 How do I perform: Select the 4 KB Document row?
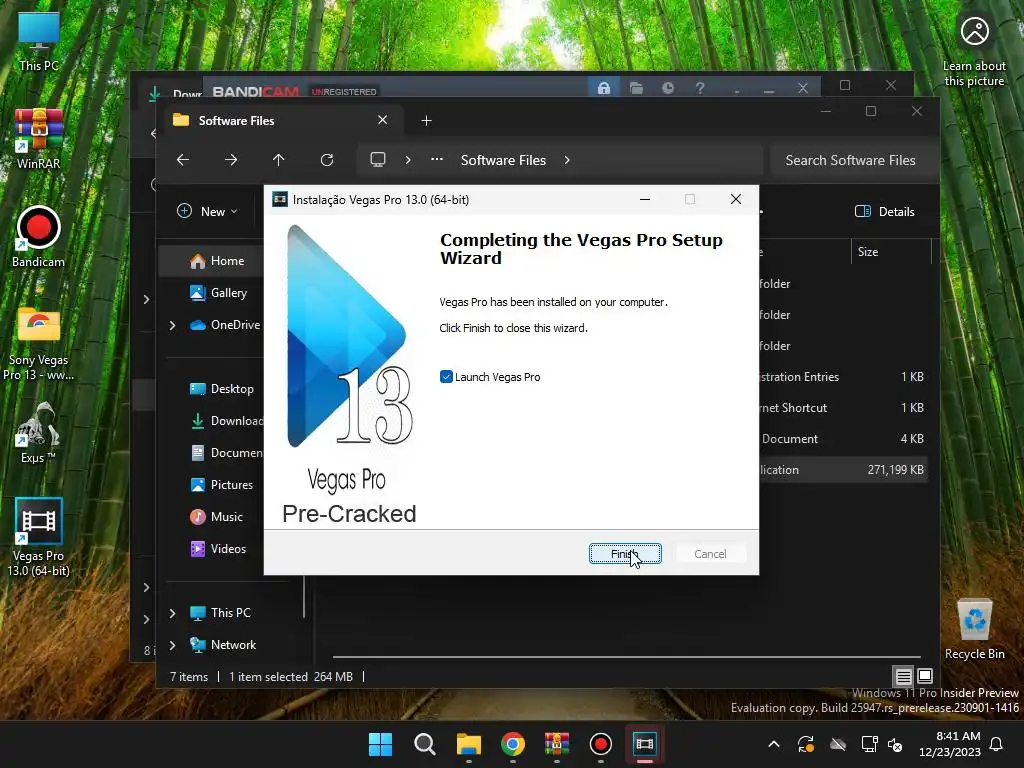843,438
